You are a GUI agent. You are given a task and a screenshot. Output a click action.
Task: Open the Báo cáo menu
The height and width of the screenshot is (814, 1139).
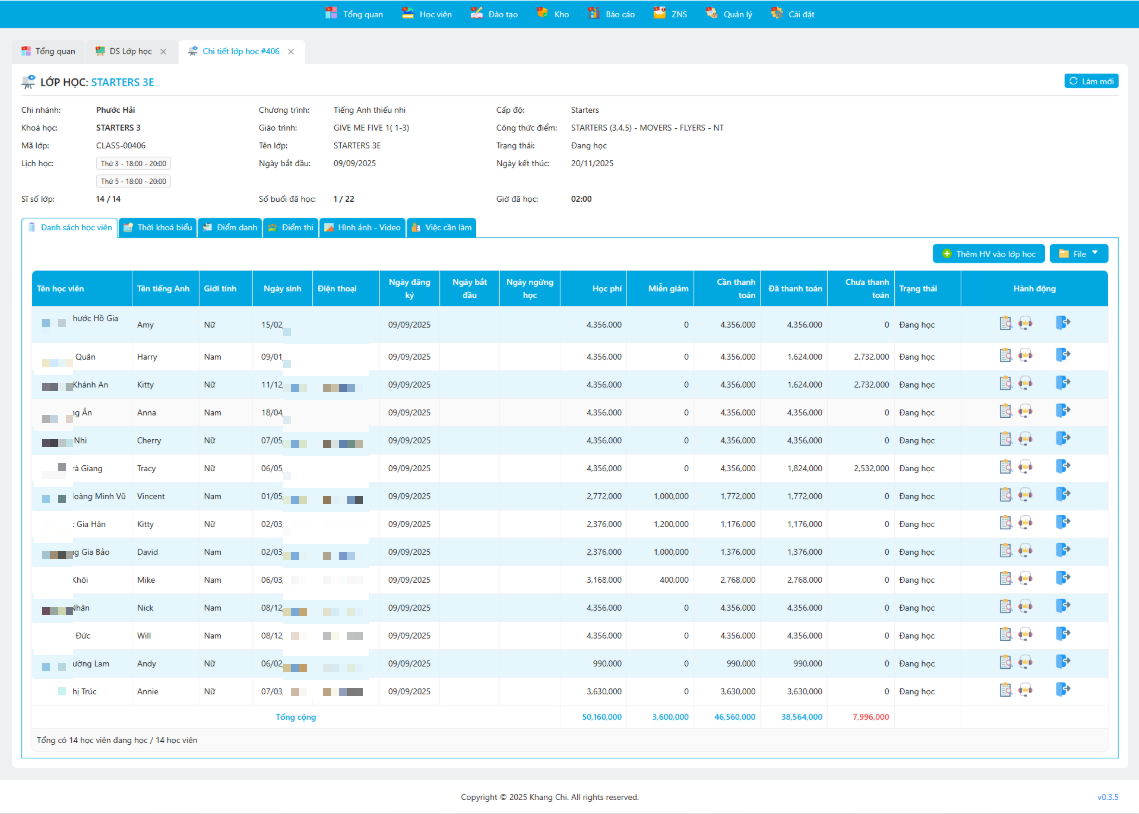click(612, 14)
